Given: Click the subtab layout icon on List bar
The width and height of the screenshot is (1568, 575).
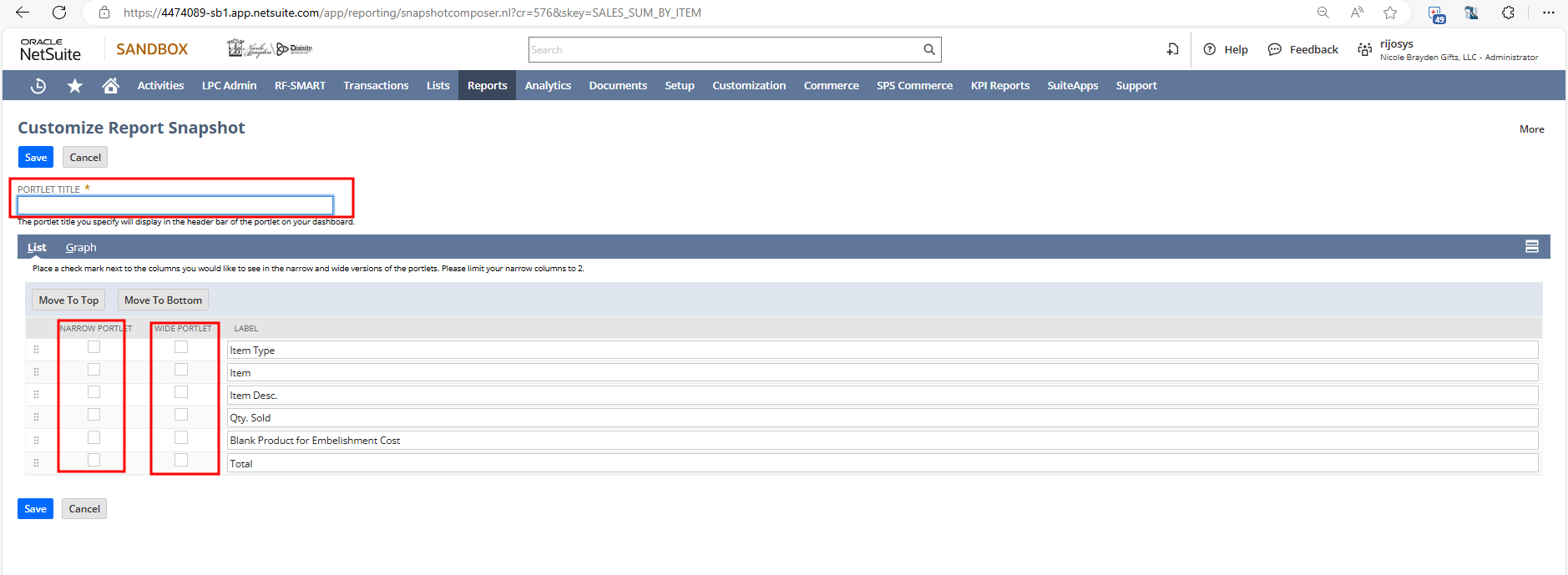Looking at the screenshot, I should pyautogui.click(x=1531, y=247).
